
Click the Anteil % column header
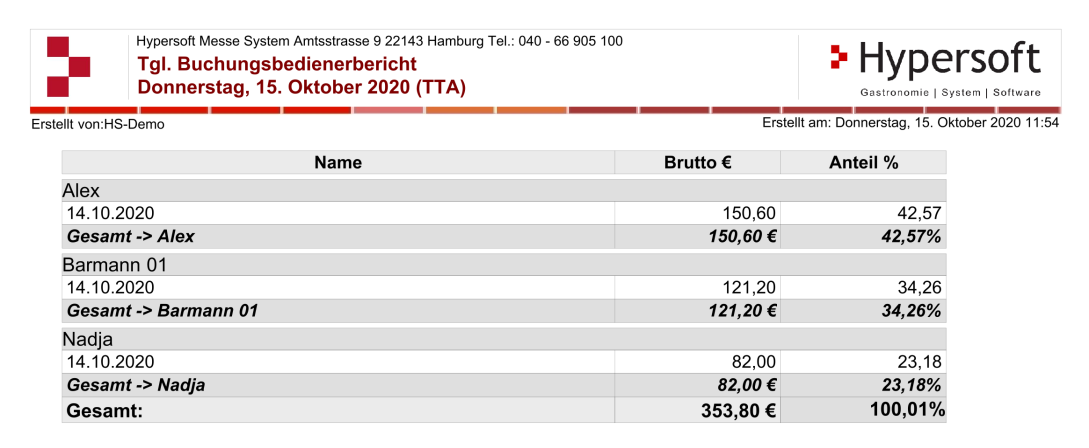(863, 162)
